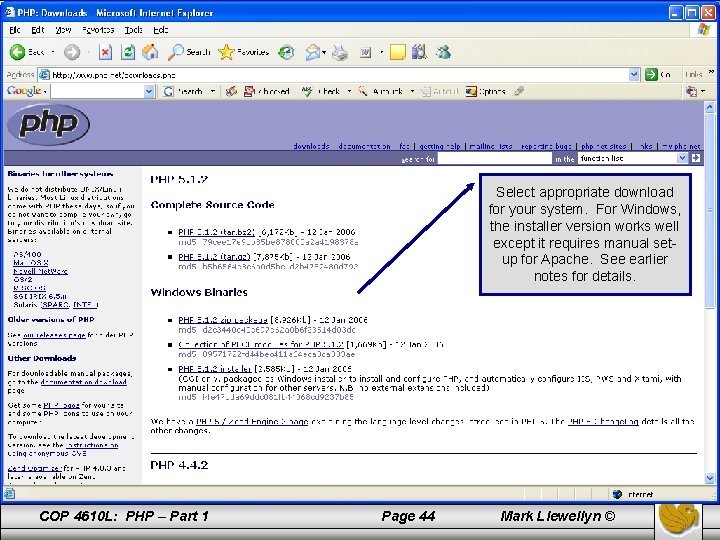Open the Search magnifier in toolbar

tap(189, 52)
